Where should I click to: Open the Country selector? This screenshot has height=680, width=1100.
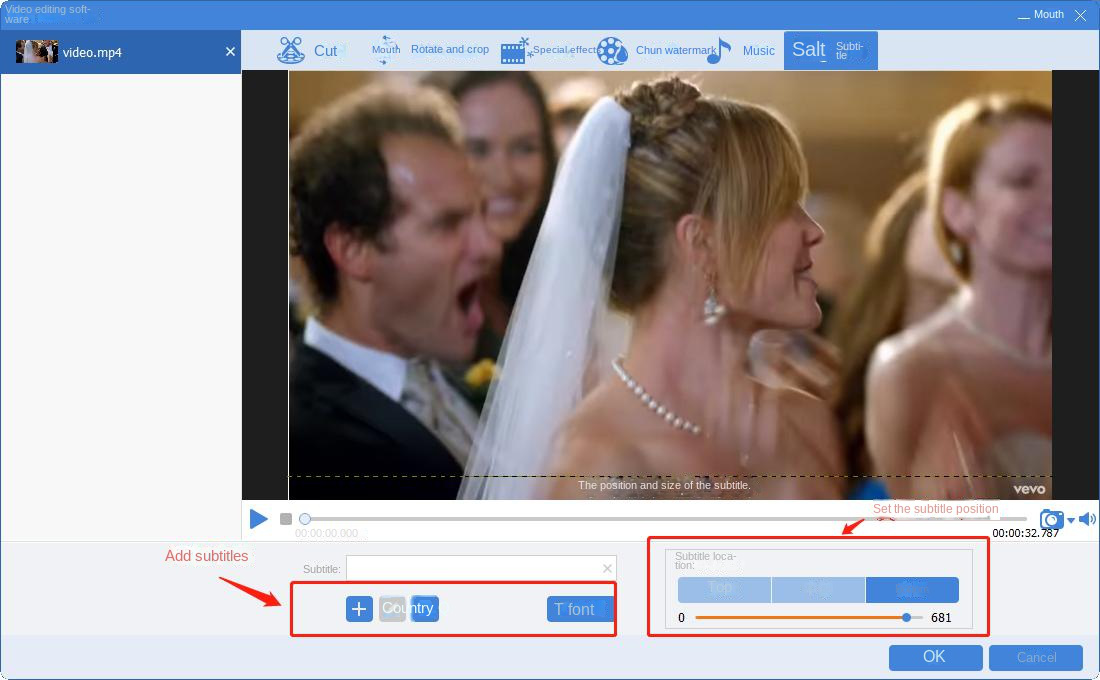tap(408, 608)
